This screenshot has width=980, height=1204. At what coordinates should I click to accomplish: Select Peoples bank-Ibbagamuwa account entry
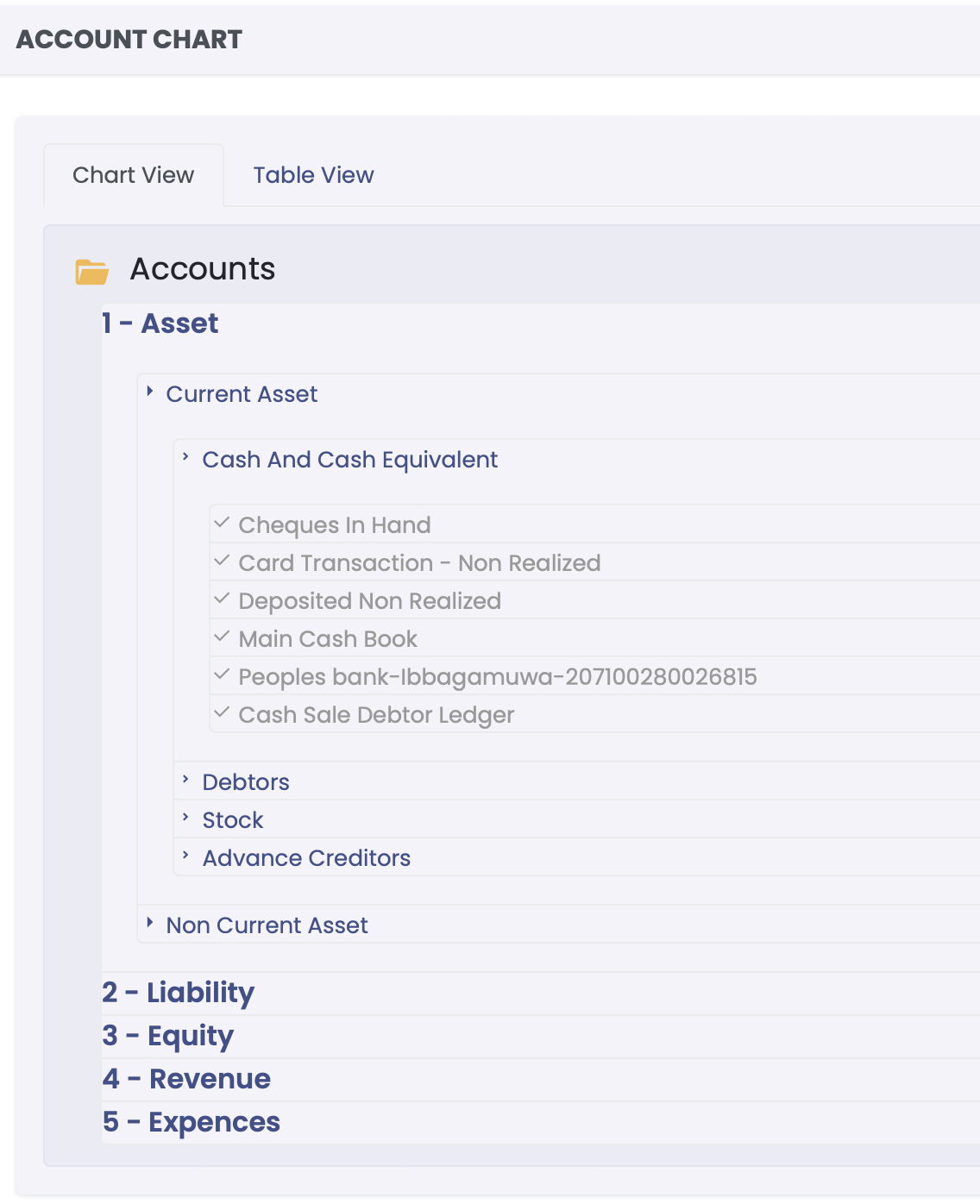[497, 677]
